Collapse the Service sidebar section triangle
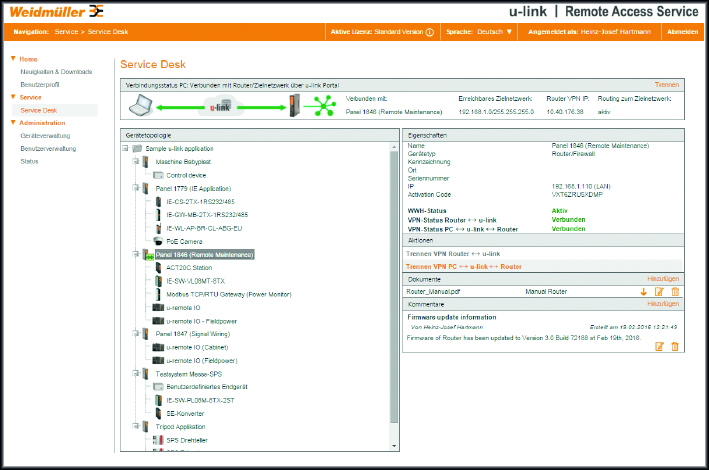 (13, 97)
